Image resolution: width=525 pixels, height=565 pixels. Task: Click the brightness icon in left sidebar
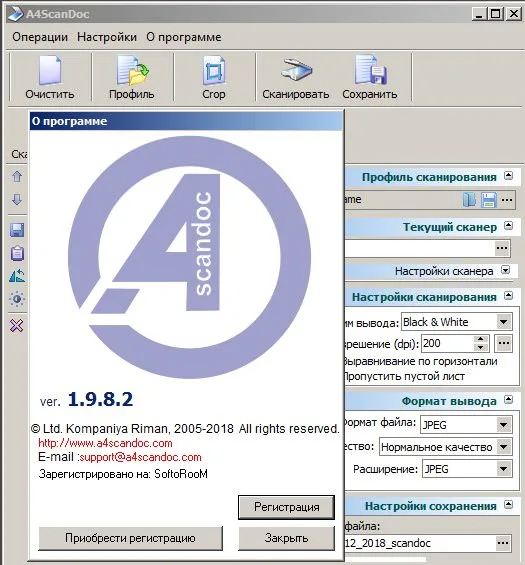pyautogui.click(x=17, y=299)
